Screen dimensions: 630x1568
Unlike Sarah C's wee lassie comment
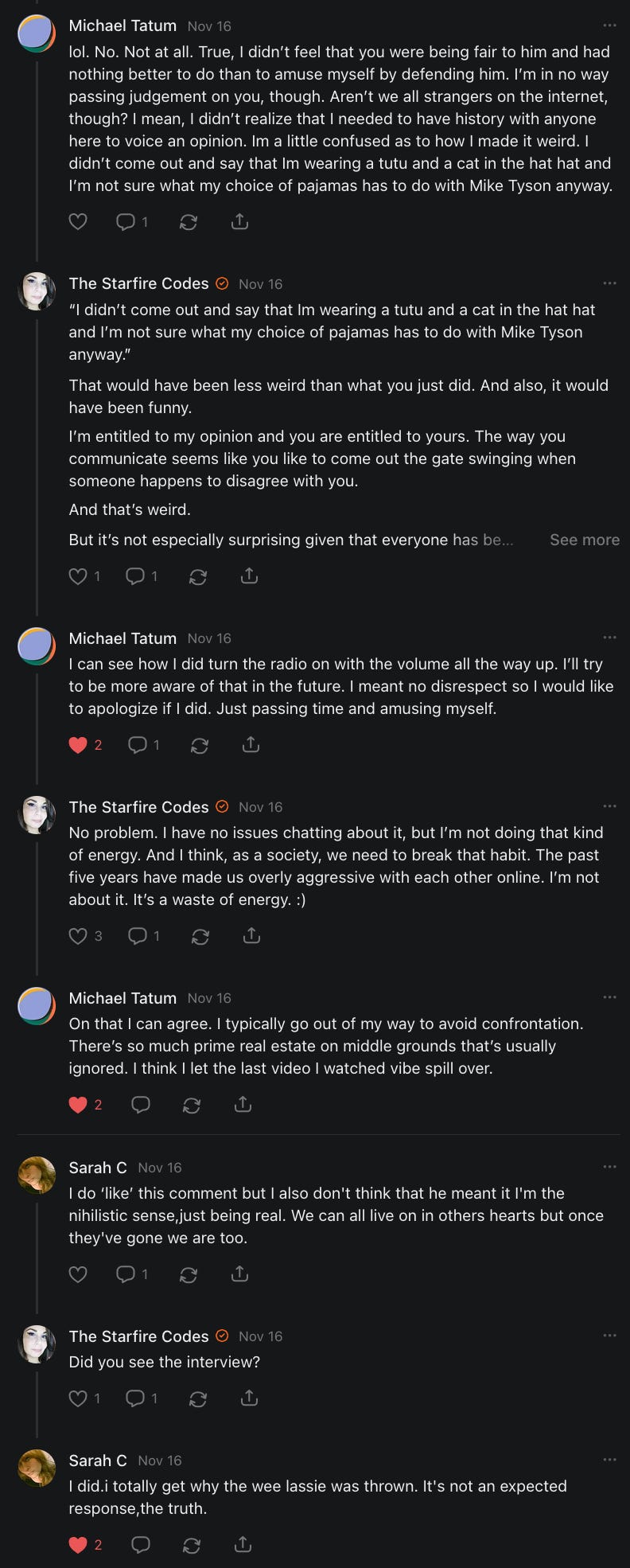tap(78, 1545)
